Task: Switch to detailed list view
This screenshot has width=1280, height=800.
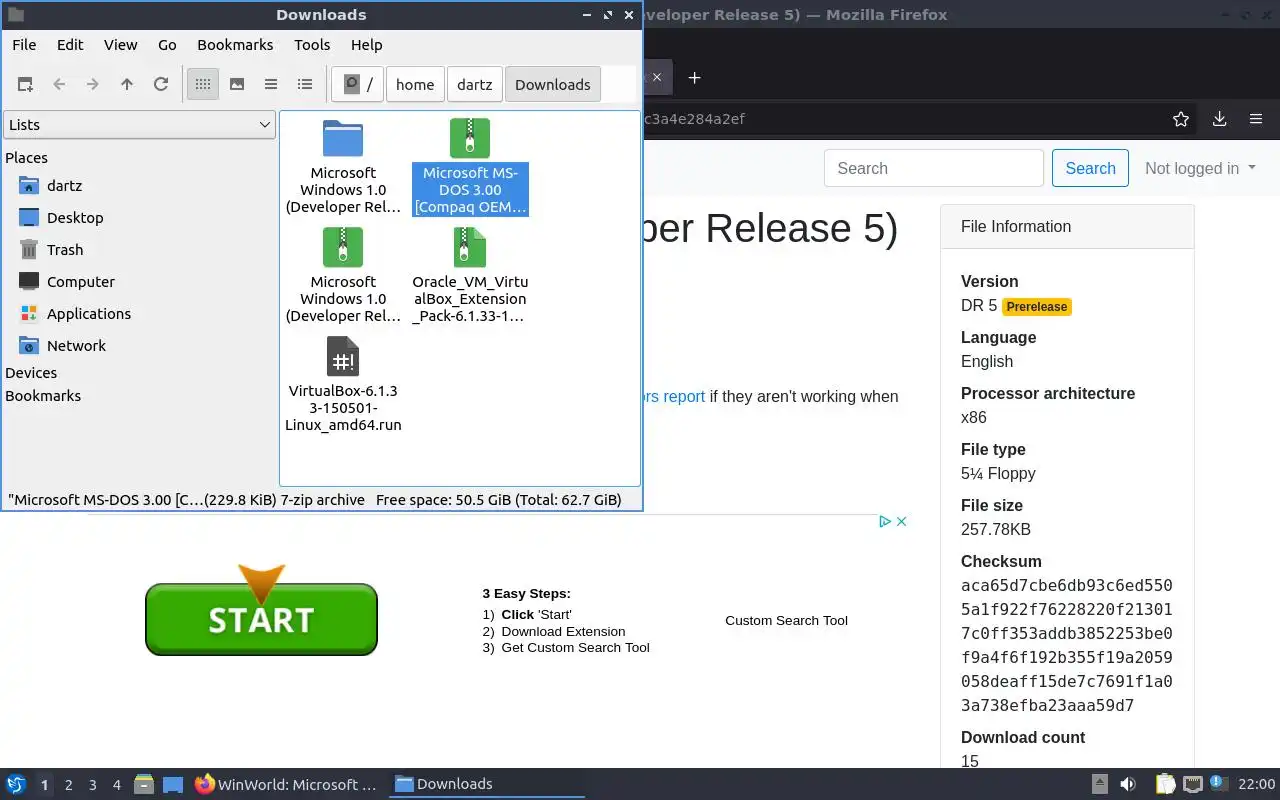Action: point(305,84)
